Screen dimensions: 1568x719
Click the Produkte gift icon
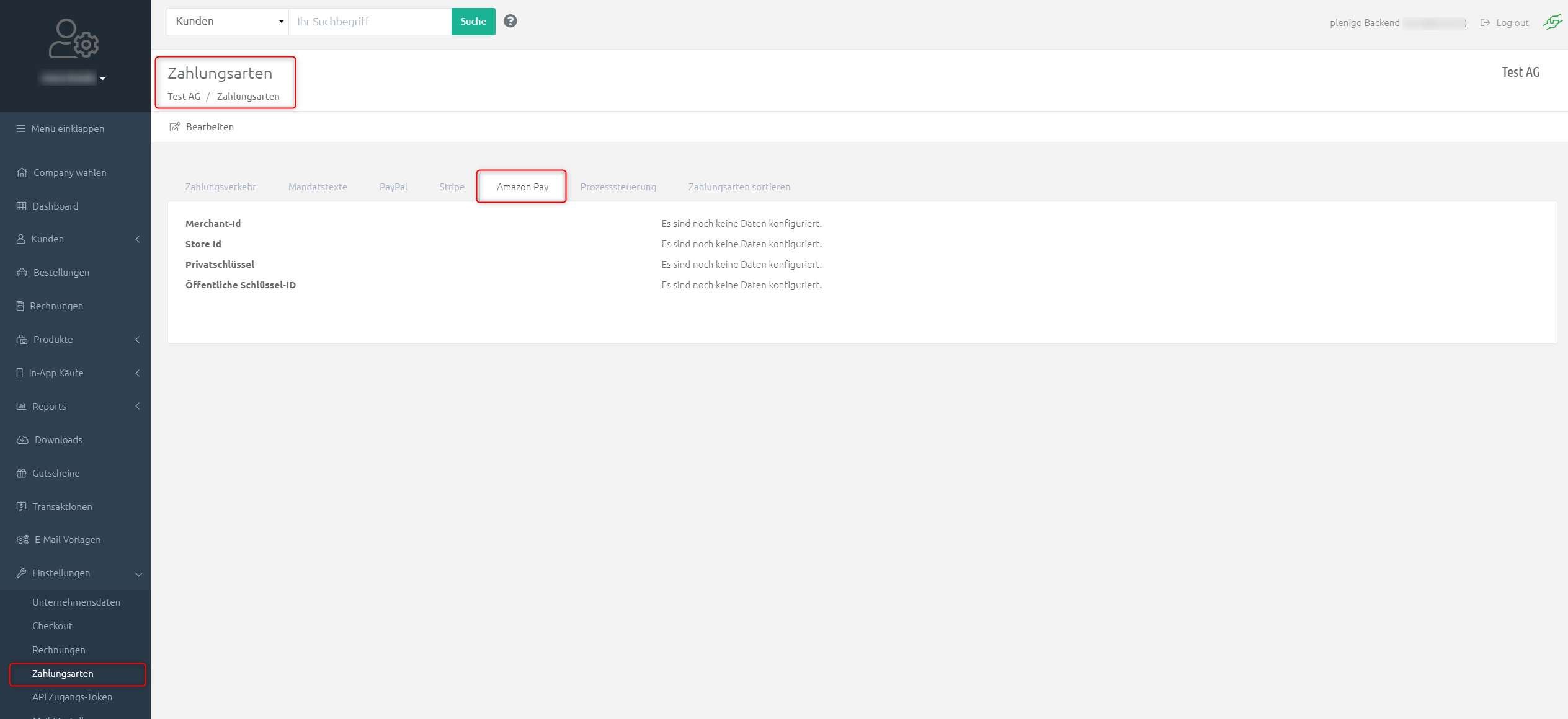(x=22, y=340)
